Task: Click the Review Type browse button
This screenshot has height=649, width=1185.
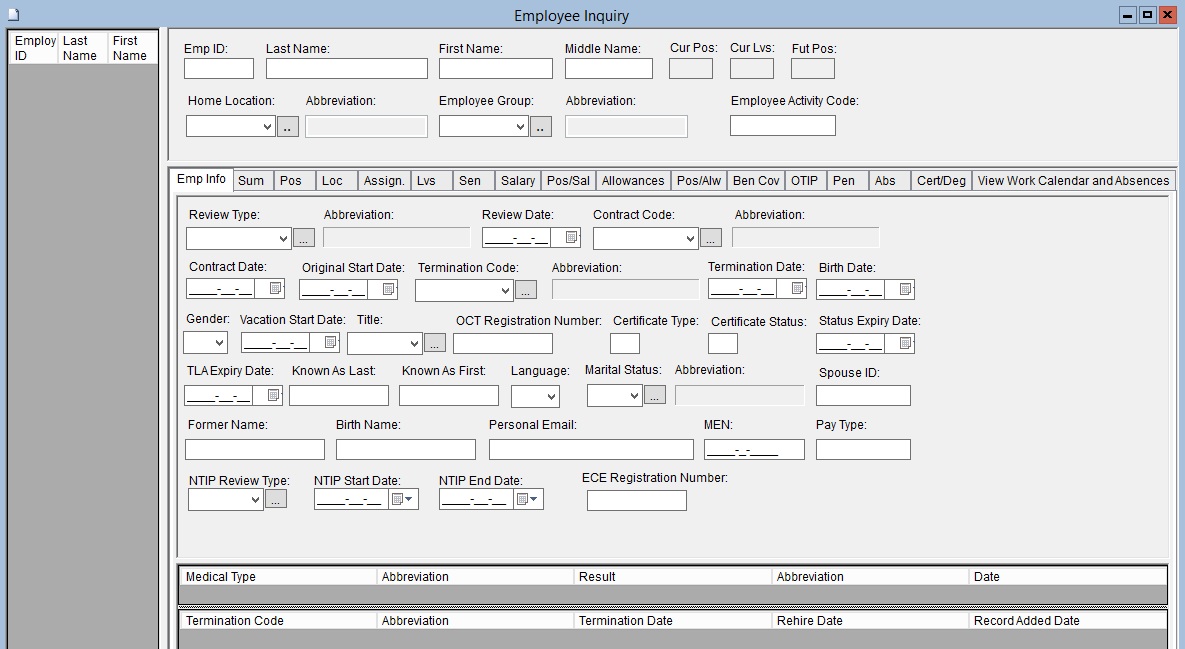Action: click(x=304, y=238)
